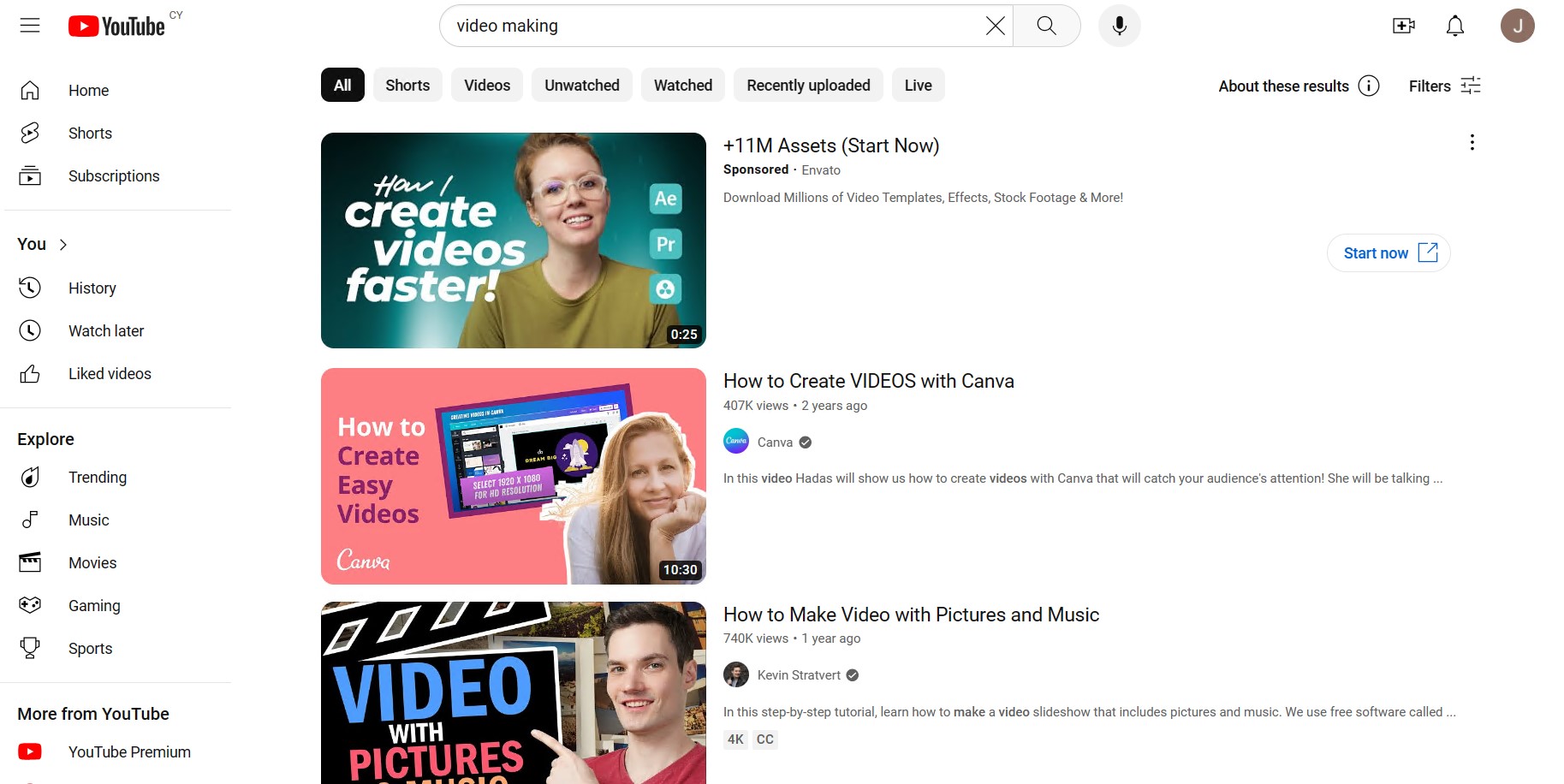Click the Trending flame icon

tap(30, 477)
